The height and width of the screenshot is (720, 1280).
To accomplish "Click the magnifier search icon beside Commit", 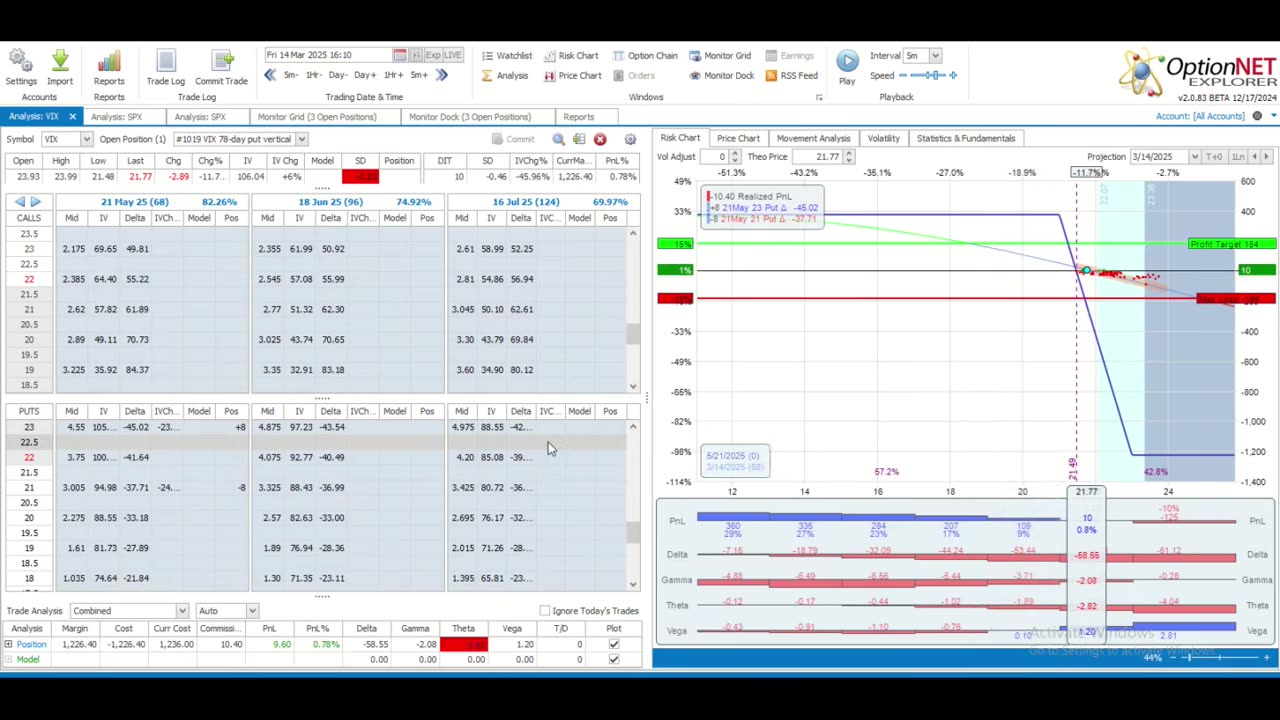I will [558, 139].
